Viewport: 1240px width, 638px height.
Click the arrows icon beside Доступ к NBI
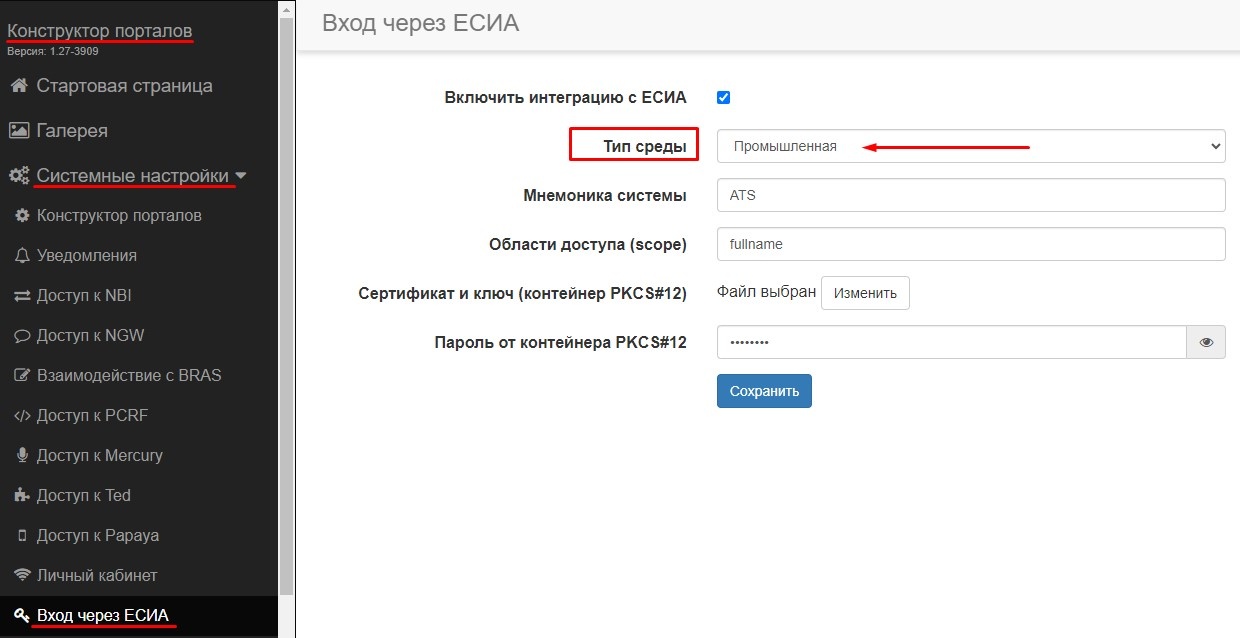pos(22,296)
